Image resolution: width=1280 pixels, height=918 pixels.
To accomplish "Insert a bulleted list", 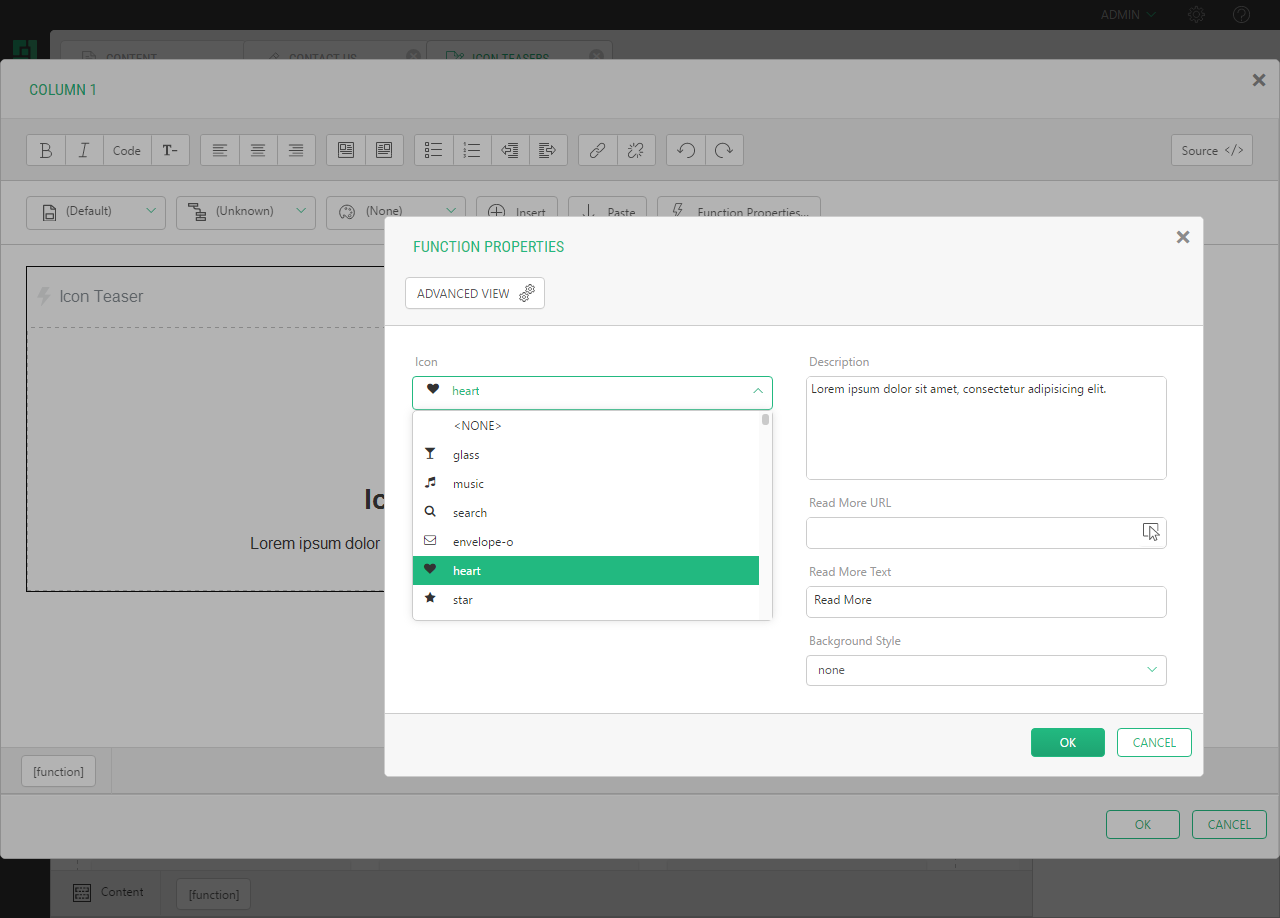I will (x=434, y=150).
